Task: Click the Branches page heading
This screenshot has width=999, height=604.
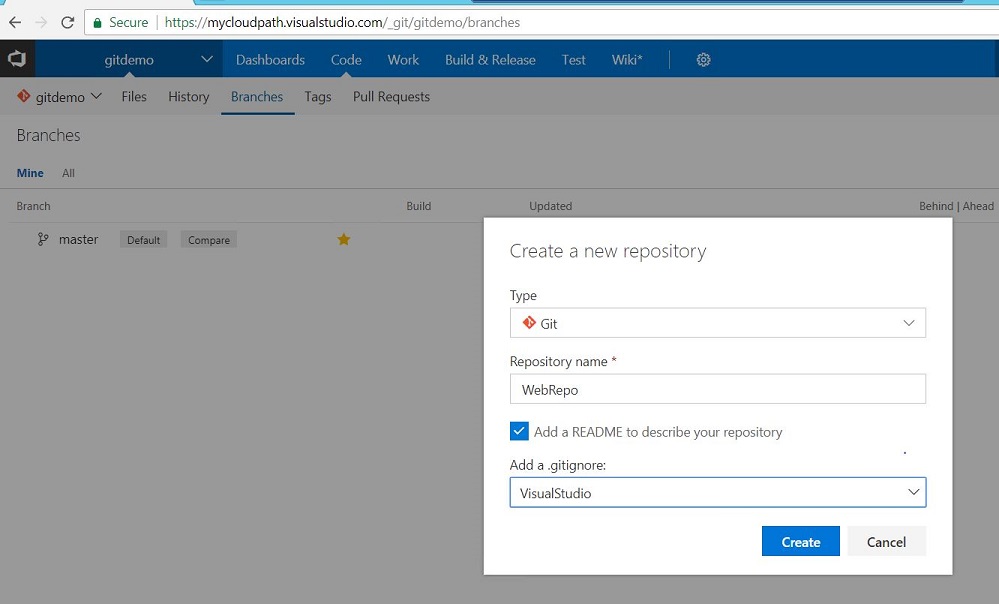Action: pos(48,135)
